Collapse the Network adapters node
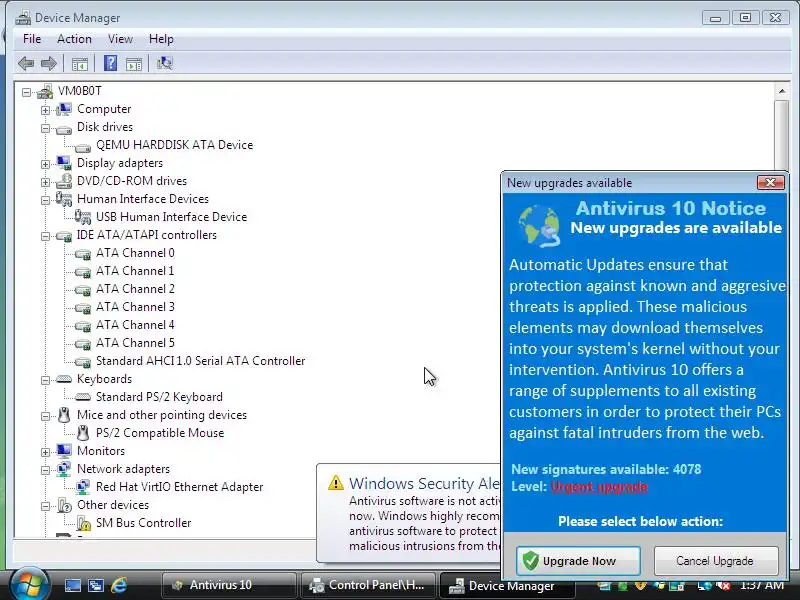 pos(45,470)
